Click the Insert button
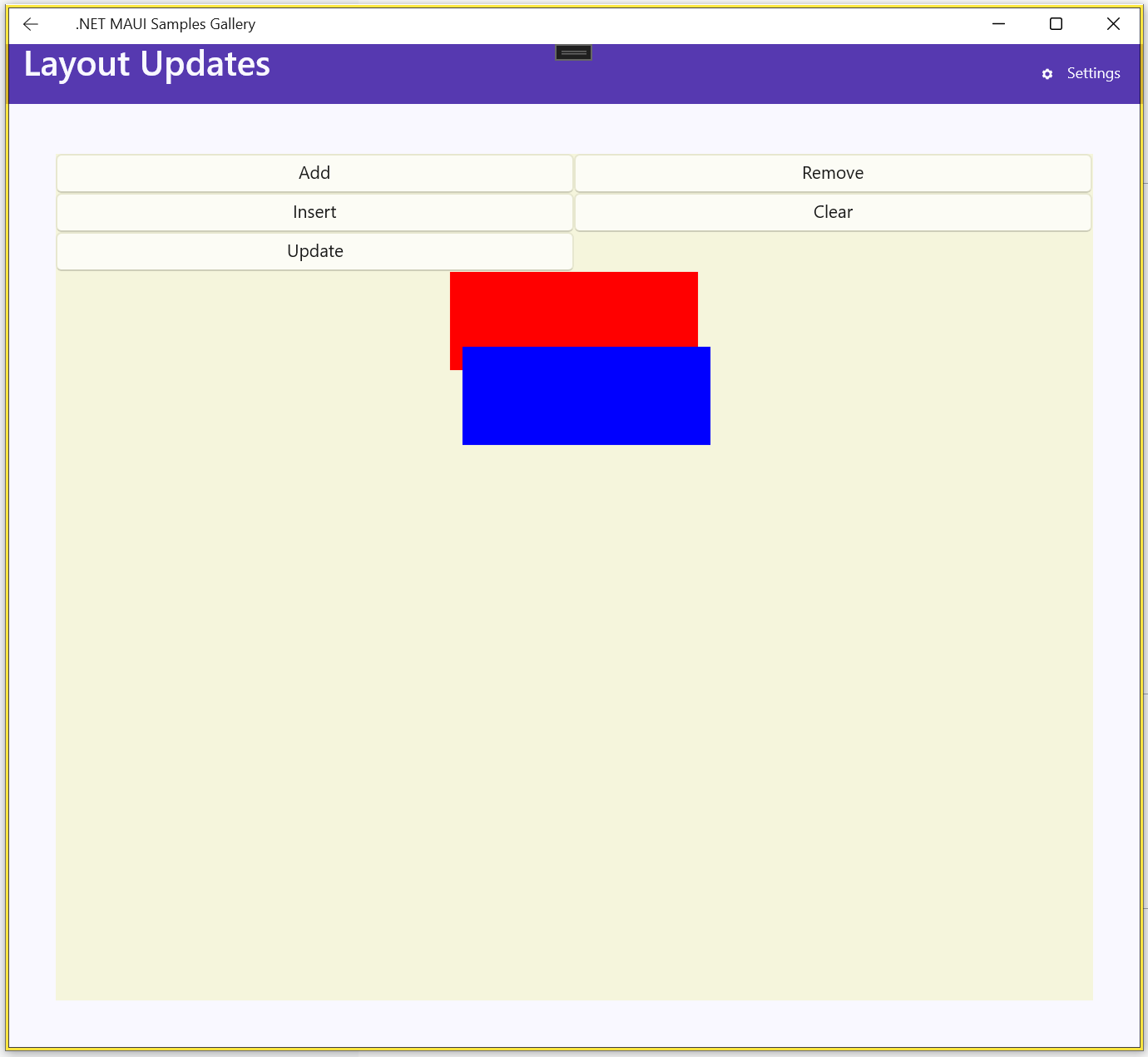Image resolution: width=1148 pixels, height=1057 pixels. (314, 212)
